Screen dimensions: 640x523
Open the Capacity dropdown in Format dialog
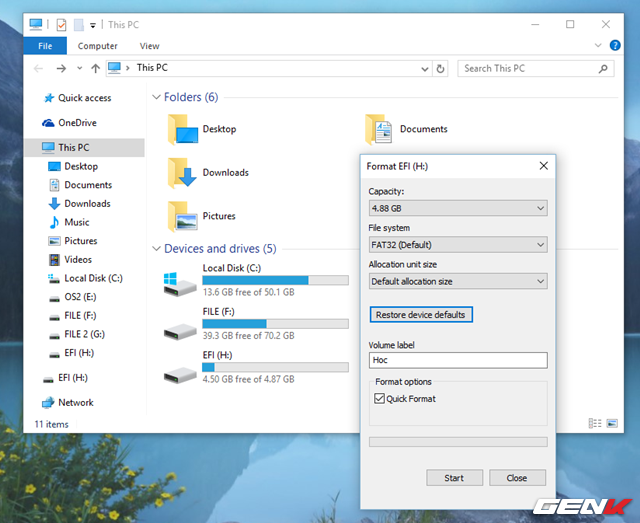458,208
